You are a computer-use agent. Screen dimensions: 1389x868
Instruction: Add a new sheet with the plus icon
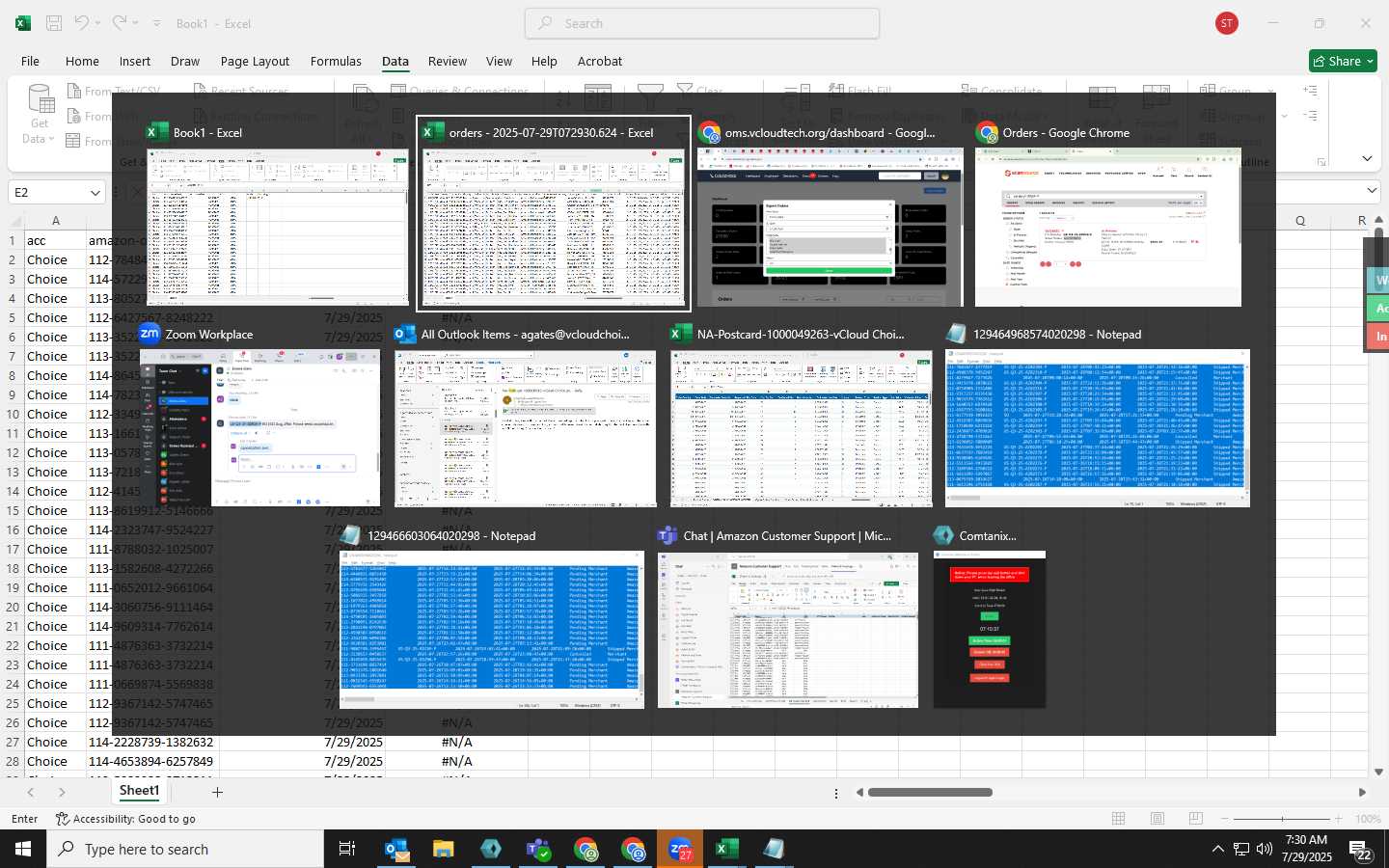tap(218, 793)
